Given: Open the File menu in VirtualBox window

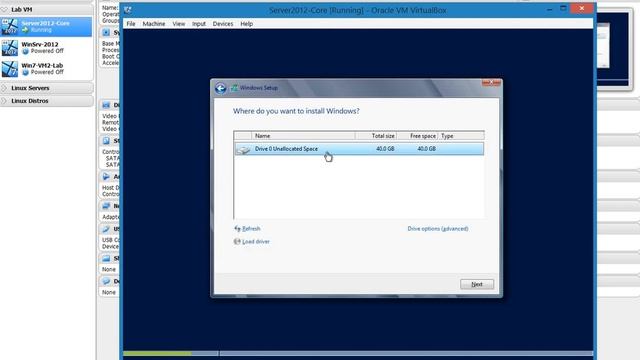Looking at the screenshot, I should [131, 24].
